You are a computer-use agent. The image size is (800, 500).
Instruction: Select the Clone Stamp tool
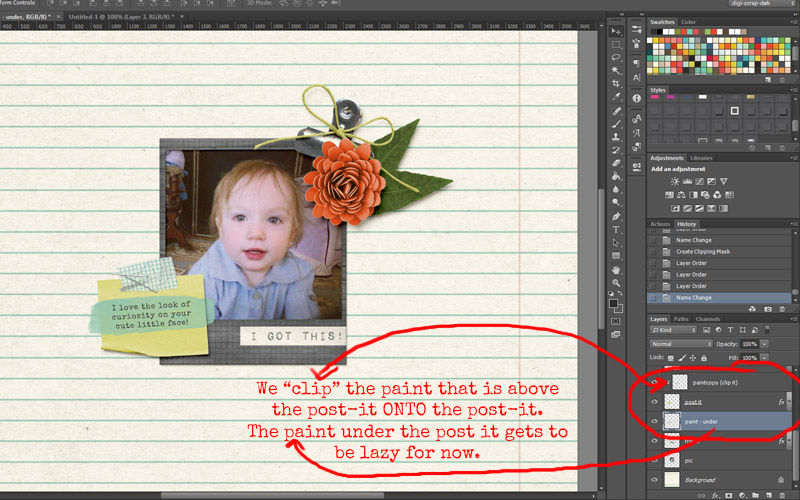[x=616, y=137]
